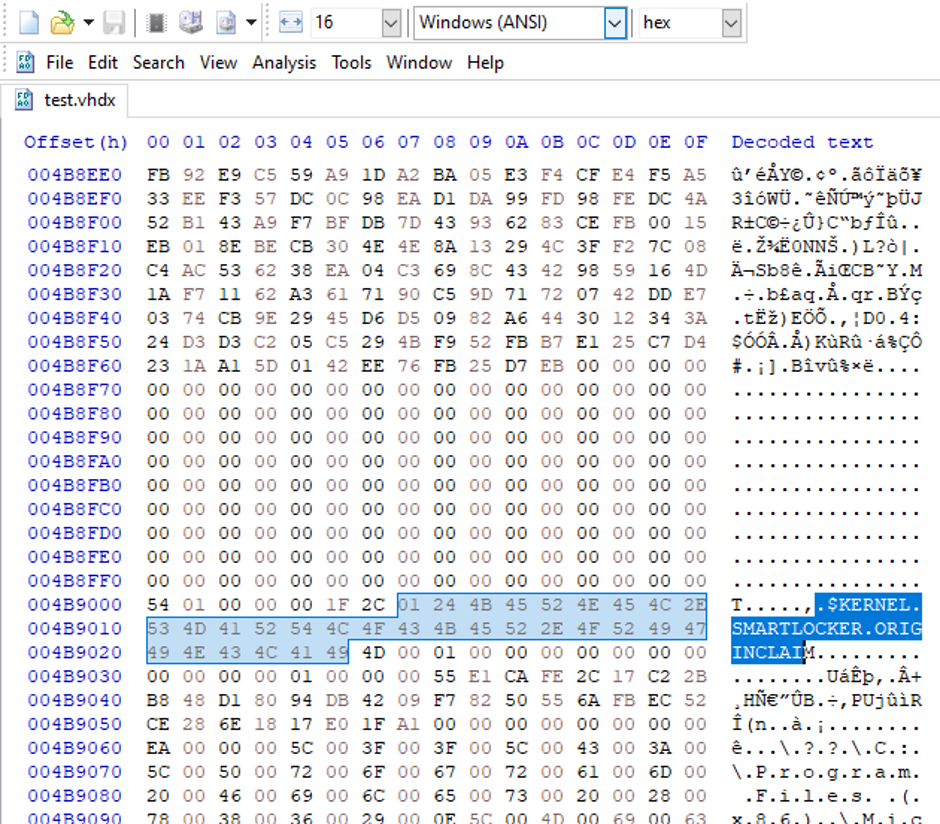The width and height of the screenshot is (940, 824).
Task: Click offset label 004B8EE0
Action: click(x=74, y=175)
